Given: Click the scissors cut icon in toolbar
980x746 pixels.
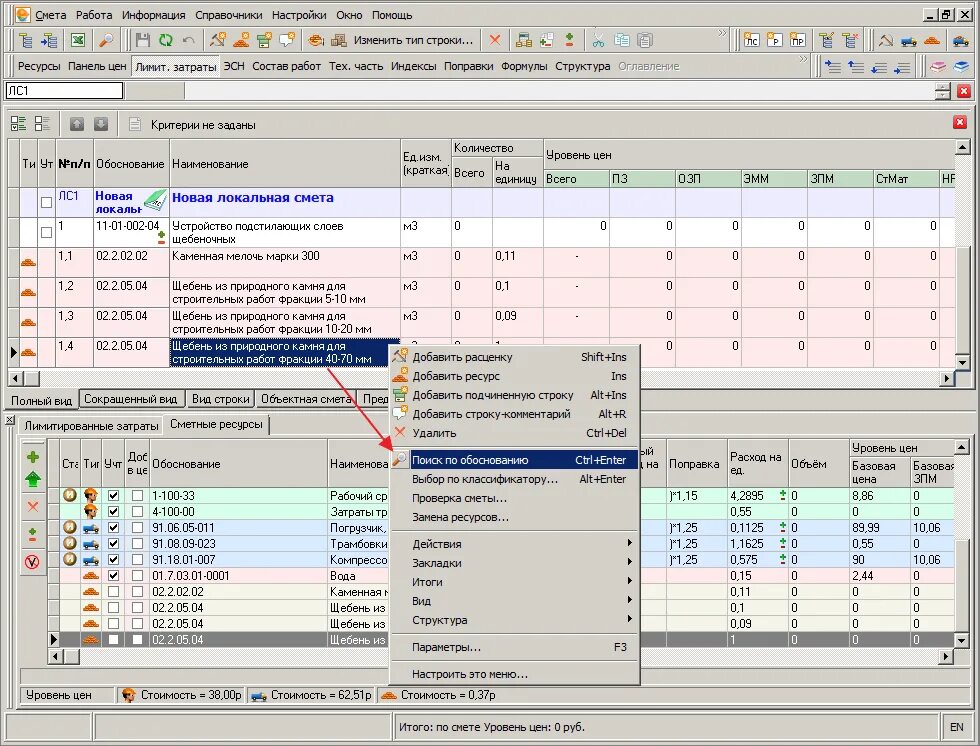Looking at the screenshot, I should pyautogui.click(x=598, y=41).
